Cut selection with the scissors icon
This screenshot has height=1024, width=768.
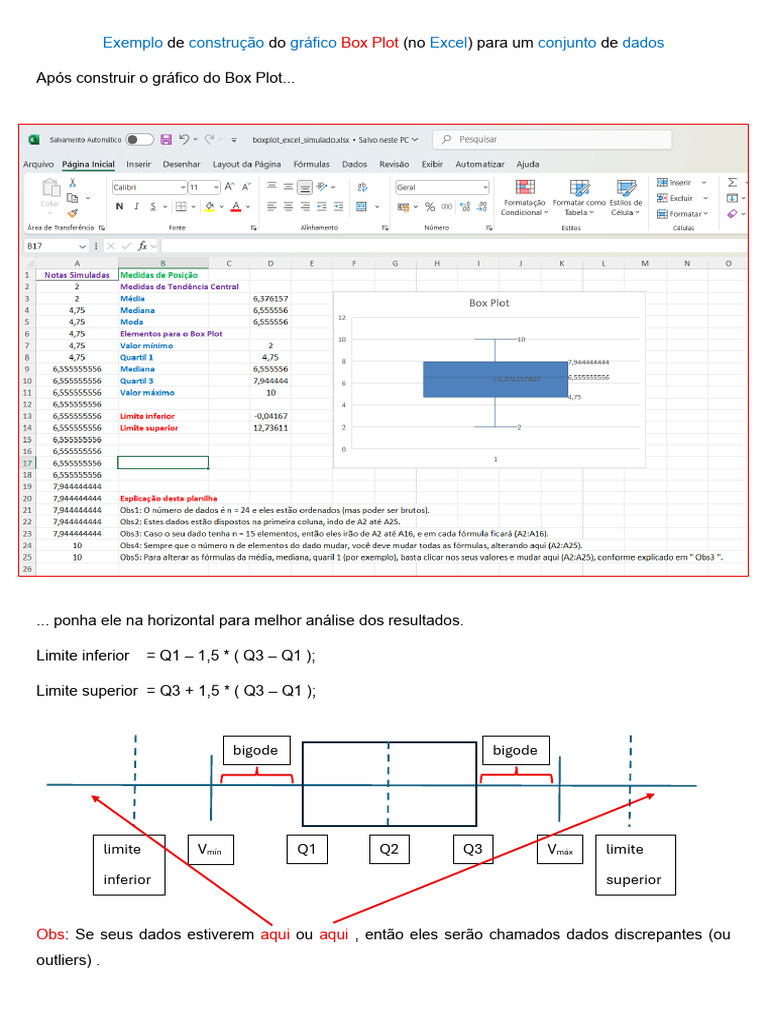coord(72,183)
